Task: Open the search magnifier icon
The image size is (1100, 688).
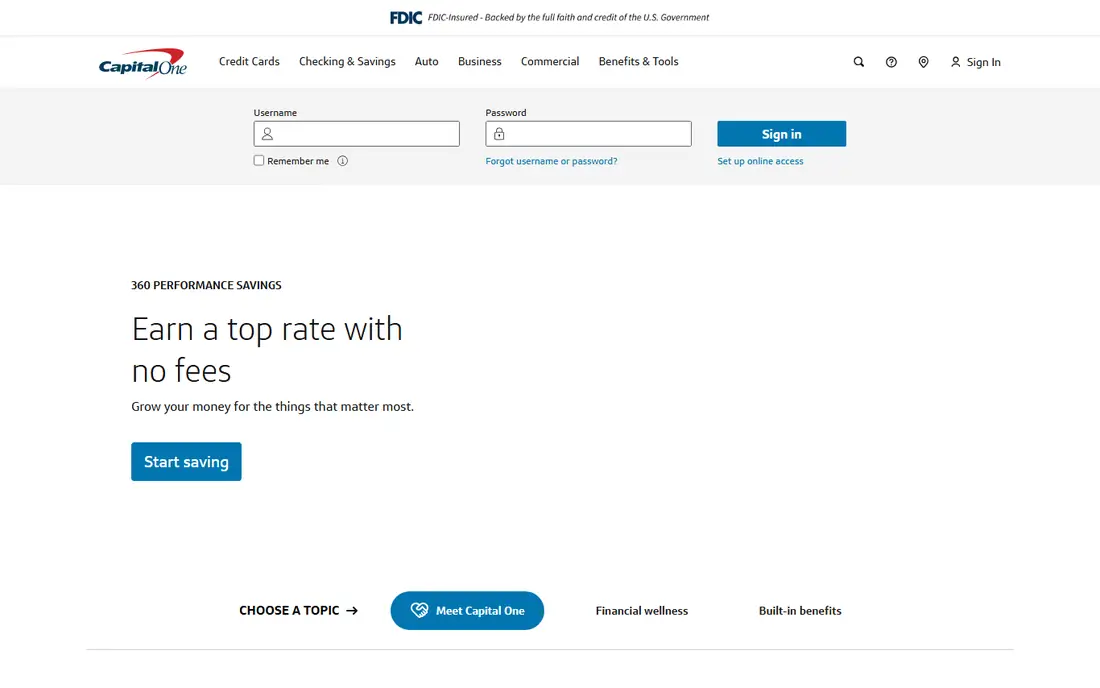Action: click(859, 62)
